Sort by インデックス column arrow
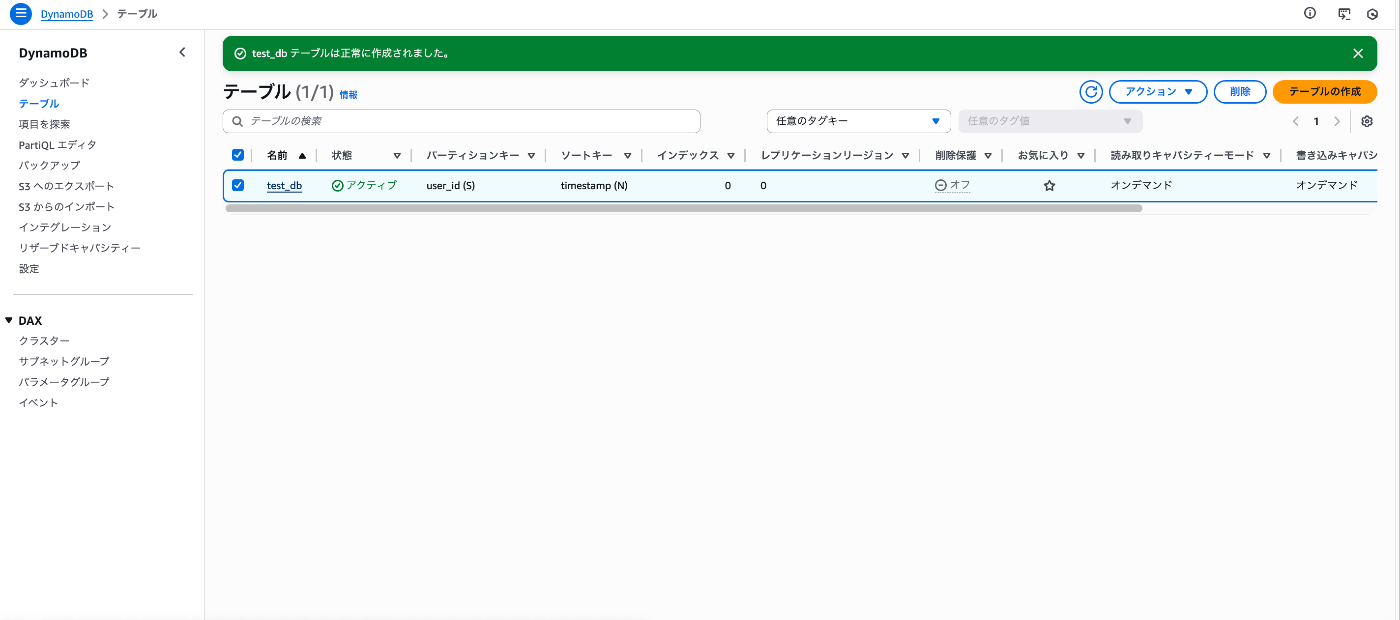Viewport: 1400px width, 620px height. (x=731, y=156)
